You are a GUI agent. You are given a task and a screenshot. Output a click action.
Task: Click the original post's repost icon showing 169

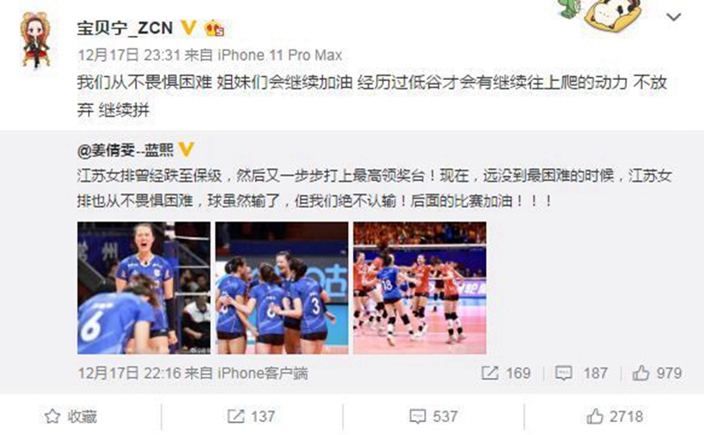tap(506, 373)
